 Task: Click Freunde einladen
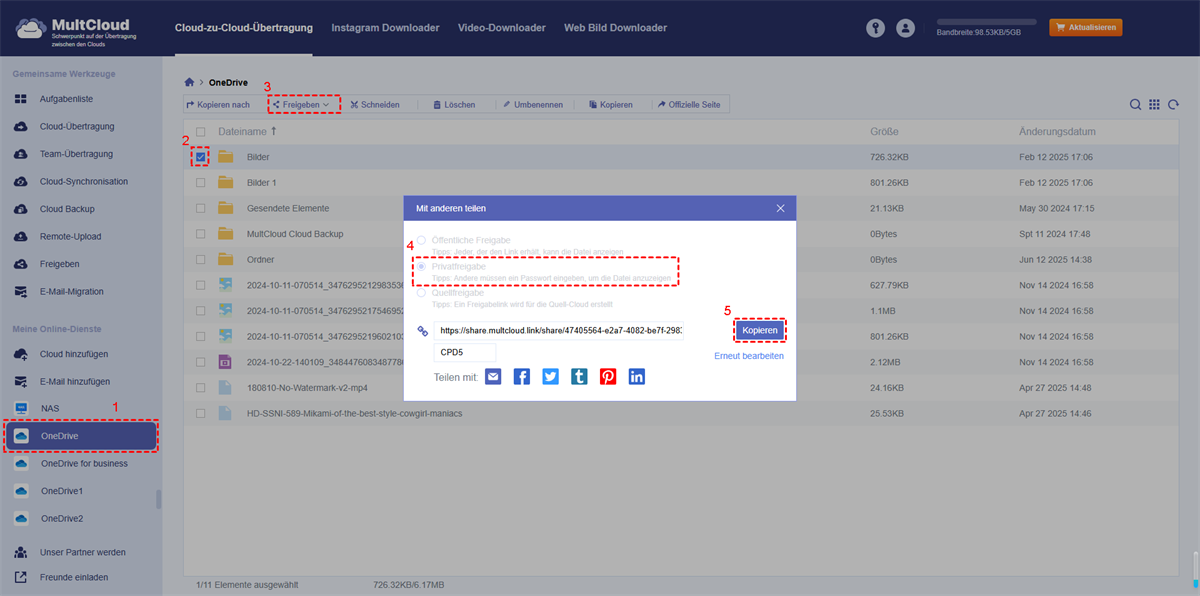(75, 577)
